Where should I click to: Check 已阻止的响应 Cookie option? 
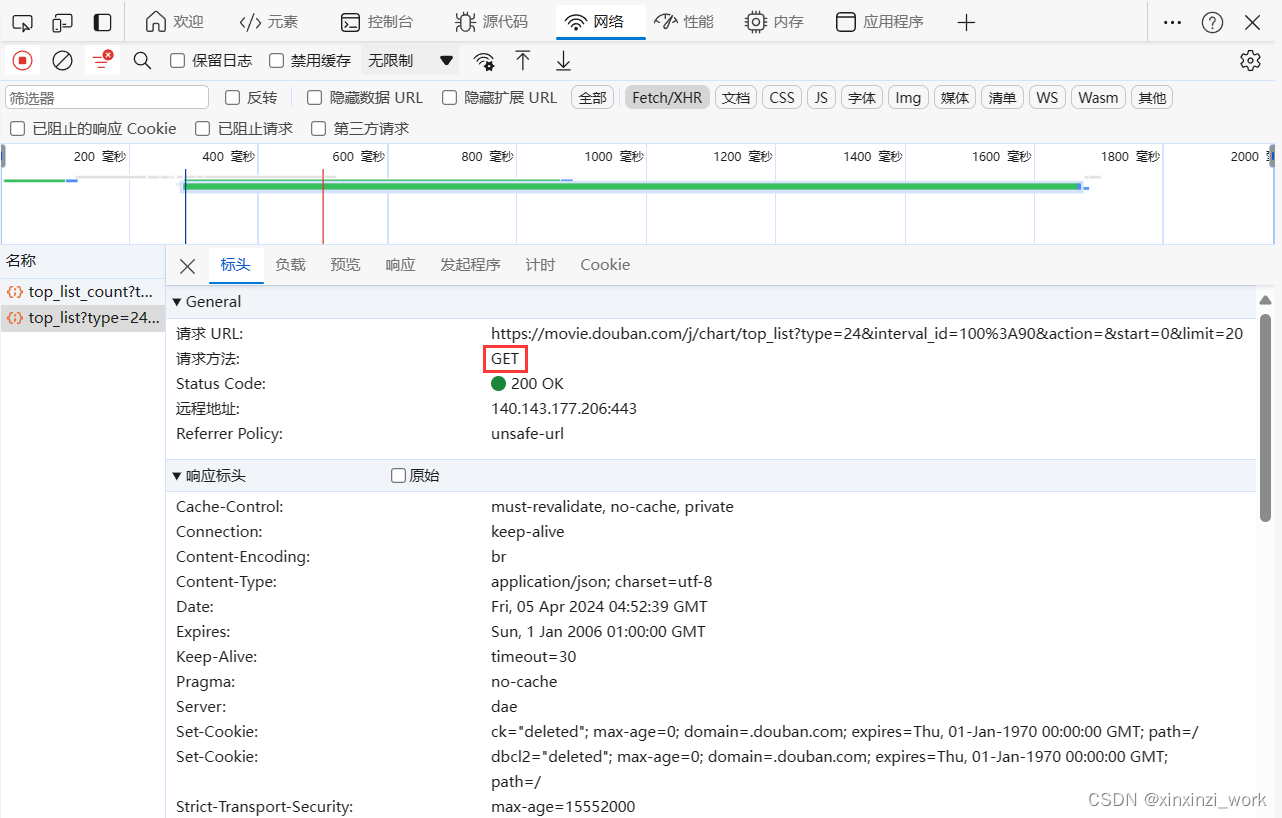pyautogui.click(x=17, y=128)
